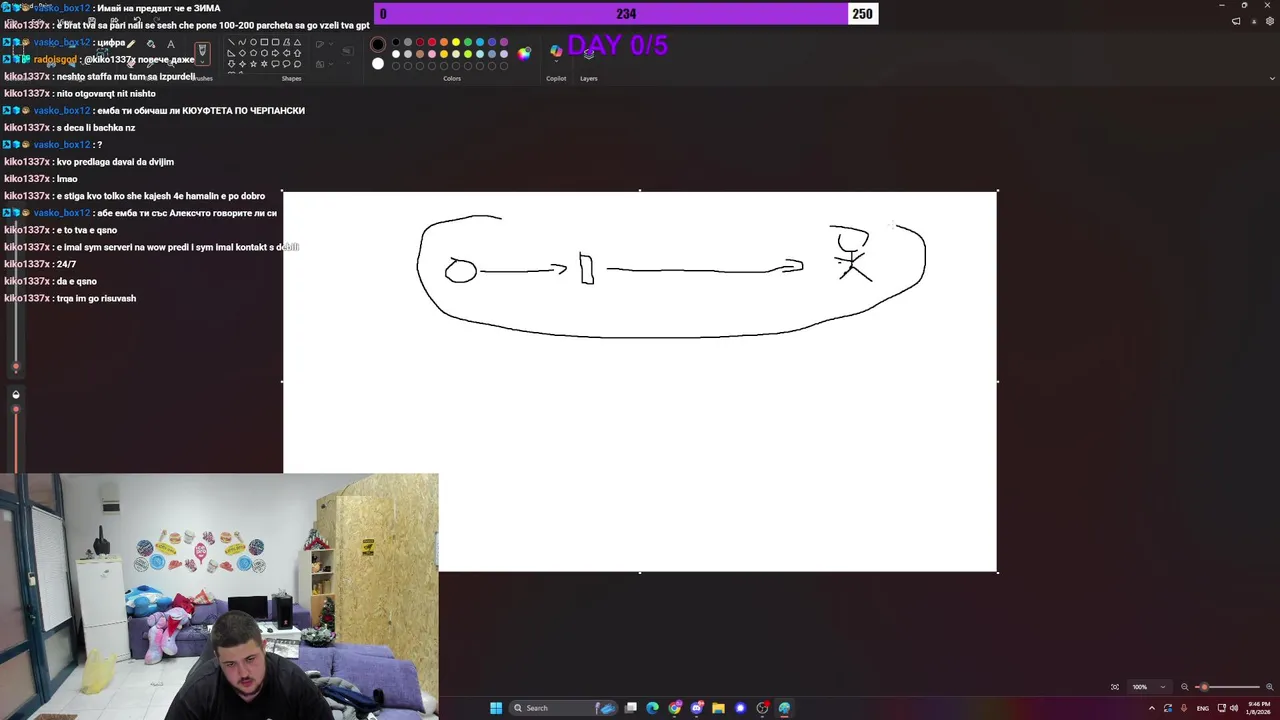Choose the green color swatch
Screen dimensions: 1280x720
468,42
